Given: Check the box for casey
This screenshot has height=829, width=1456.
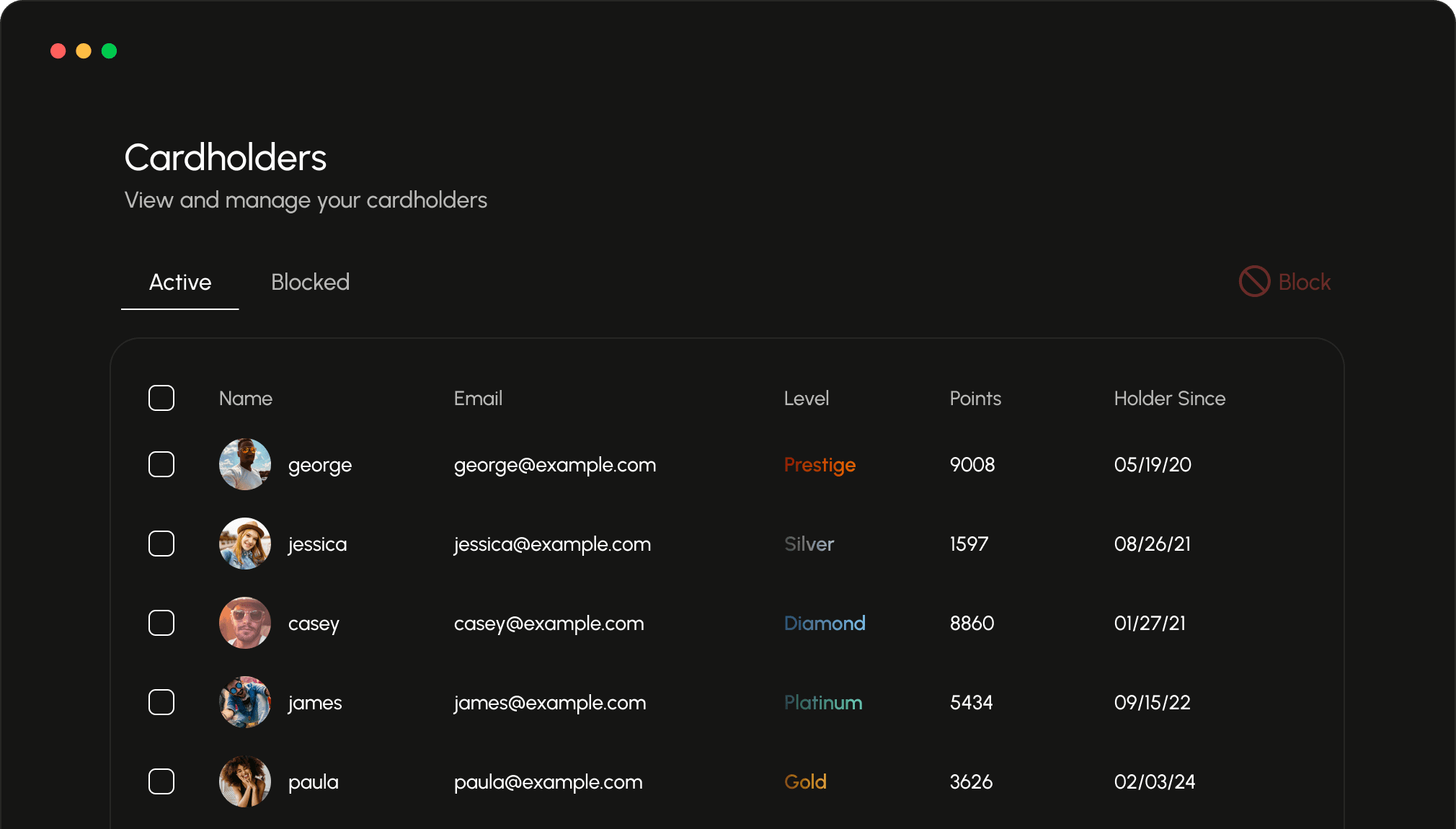Looking at the screenshot, I should click(161, 623).
